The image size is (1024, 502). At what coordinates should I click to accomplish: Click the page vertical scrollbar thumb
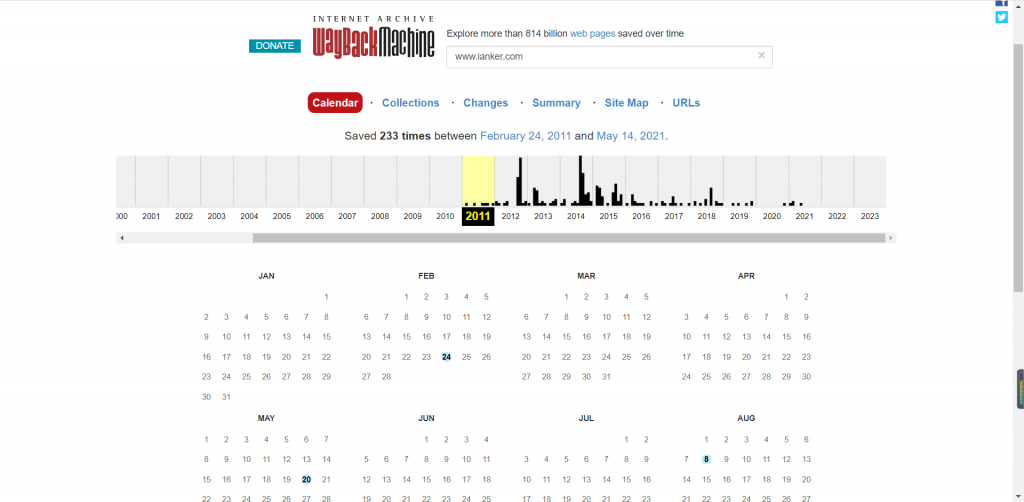pyautogui.click(x=1018, y=166)
